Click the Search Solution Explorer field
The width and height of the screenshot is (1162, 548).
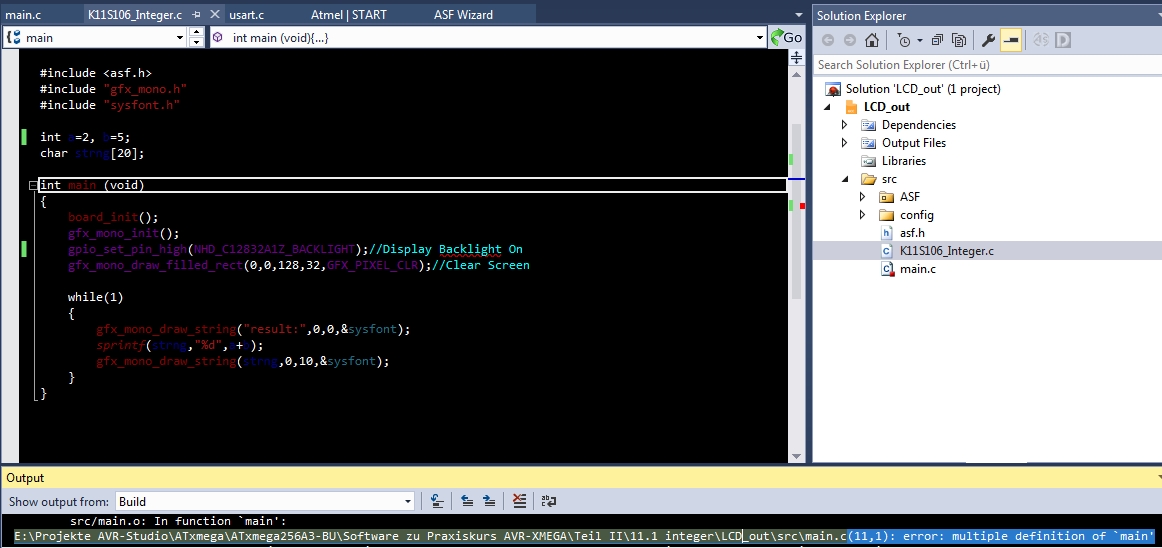pyautogui.click(x=987, y=65)
